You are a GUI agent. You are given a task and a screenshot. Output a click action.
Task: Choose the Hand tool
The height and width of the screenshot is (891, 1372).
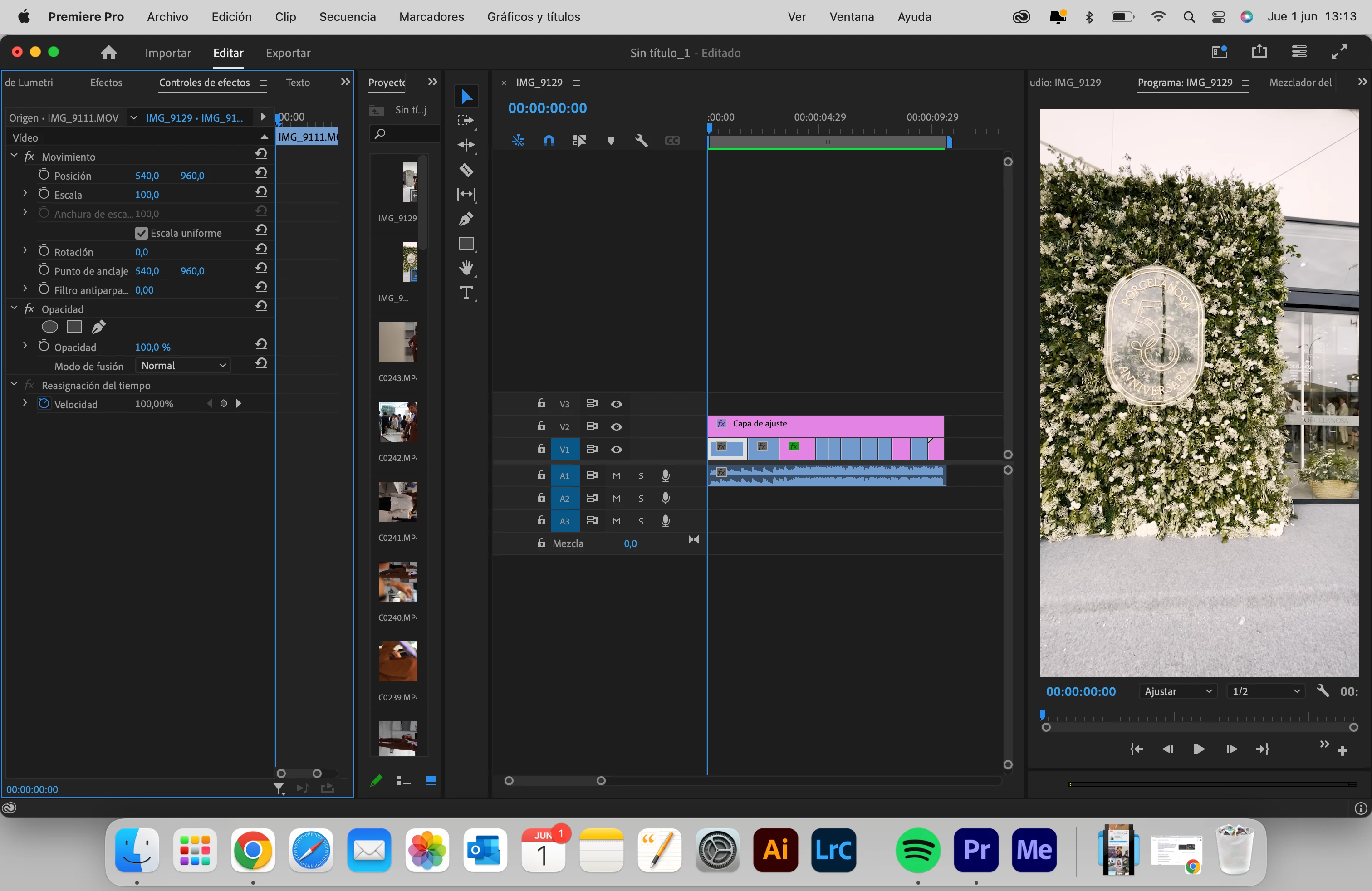coord(466,267)
